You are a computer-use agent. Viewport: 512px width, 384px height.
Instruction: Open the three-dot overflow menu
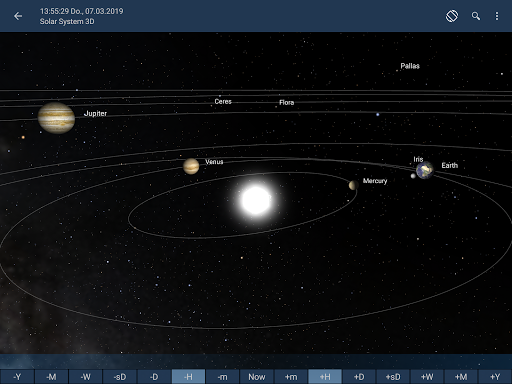(x=497, y=16)
